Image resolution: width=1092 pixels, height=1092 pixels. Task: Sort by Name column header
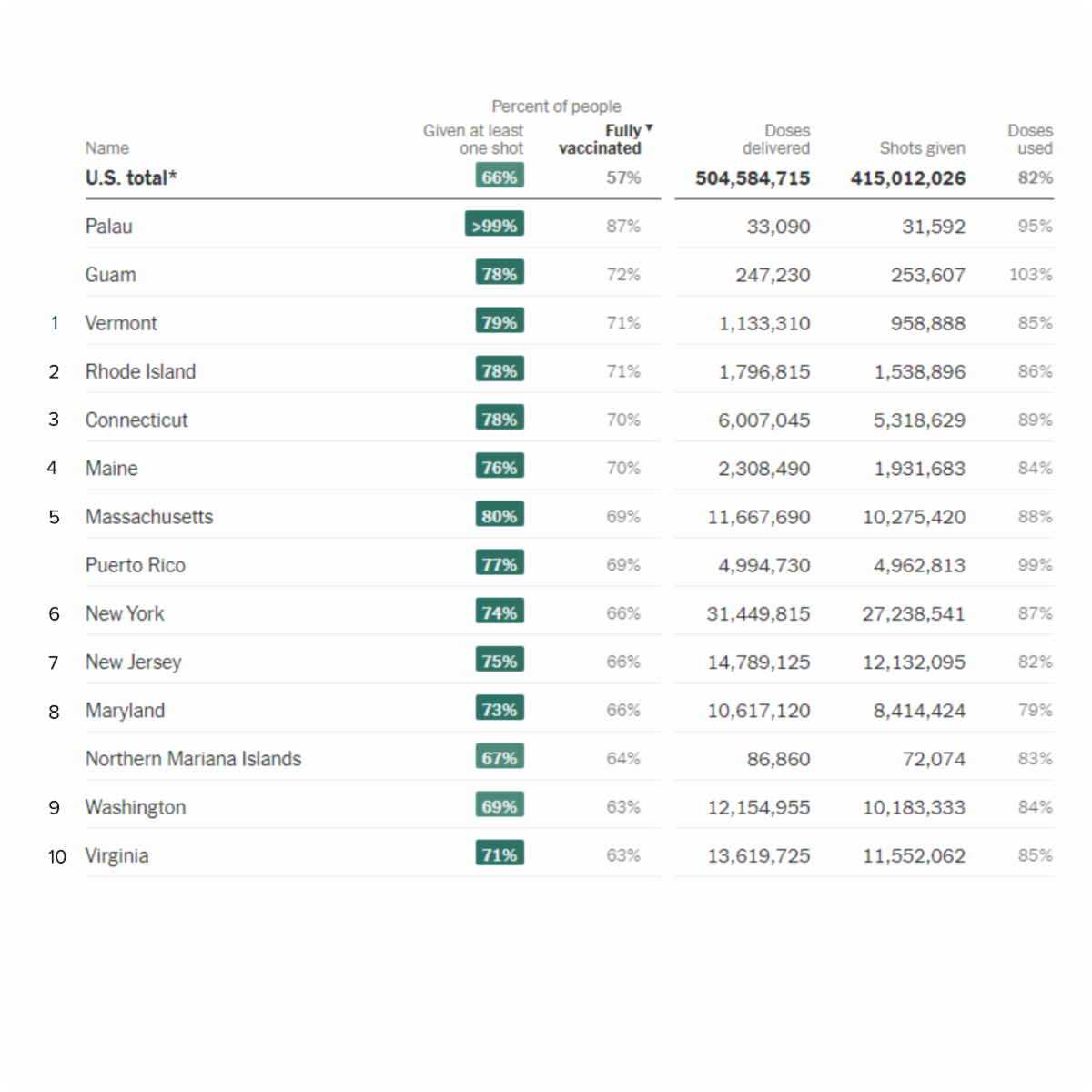tap(107, 148)
